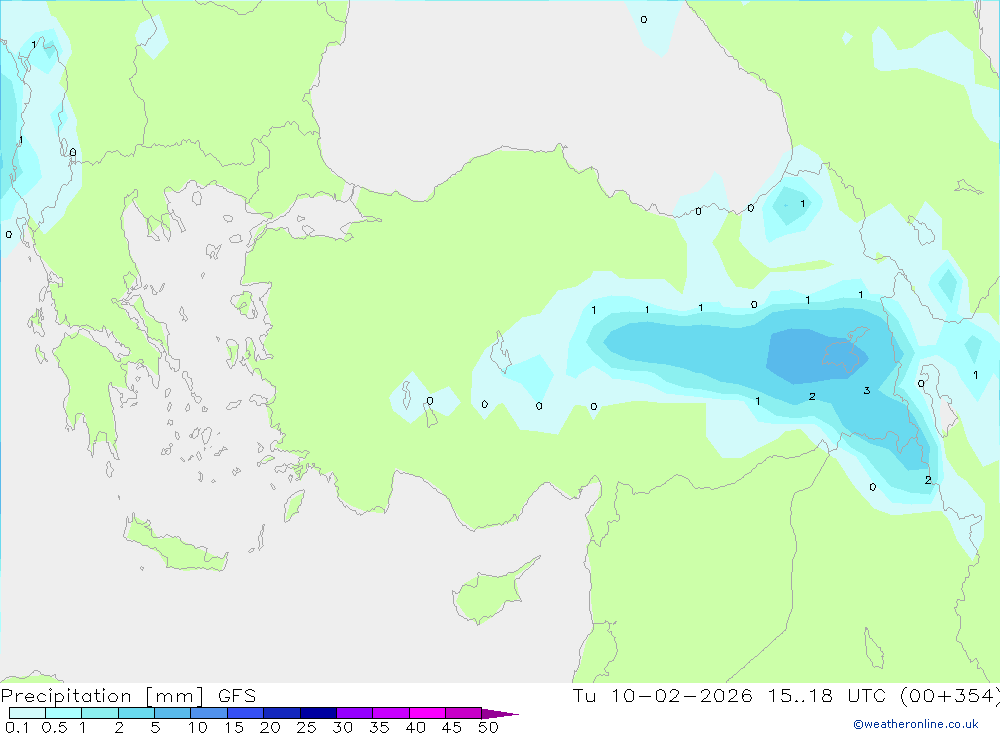Viewport: 1000px width, 733px height.
Task: Click the legend label '35'
Action: click(x=379, y=727)
